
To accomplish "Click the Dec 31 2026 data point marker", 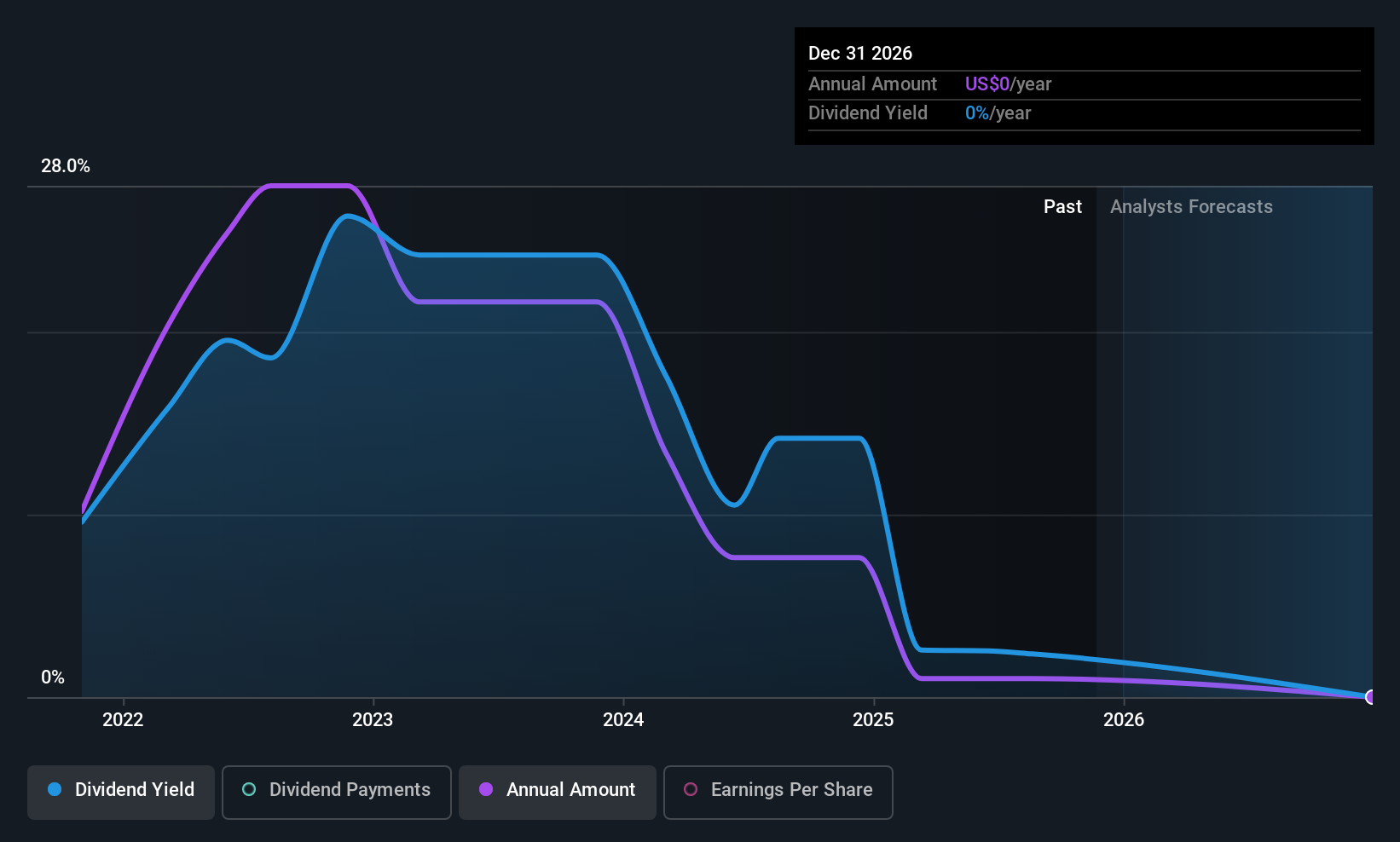I will click(x=1370, y=697).
